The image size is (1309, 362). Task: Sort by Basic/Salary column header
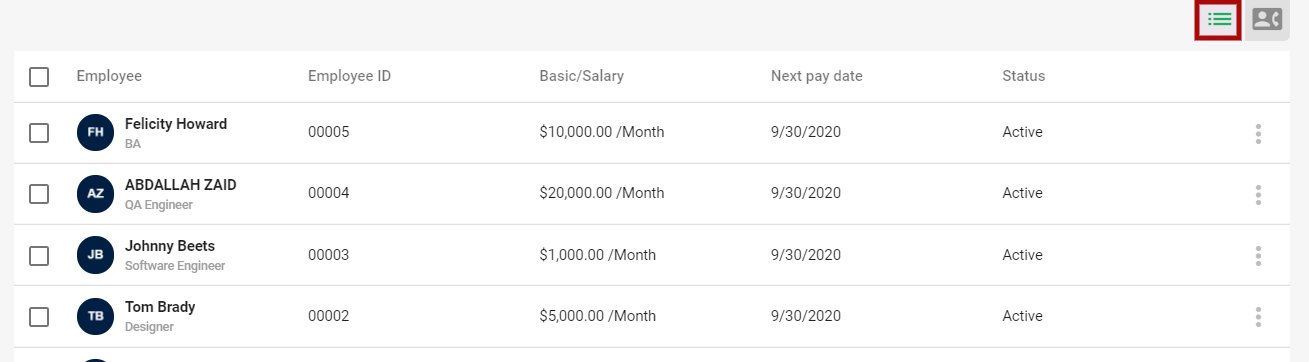[581, 76]
